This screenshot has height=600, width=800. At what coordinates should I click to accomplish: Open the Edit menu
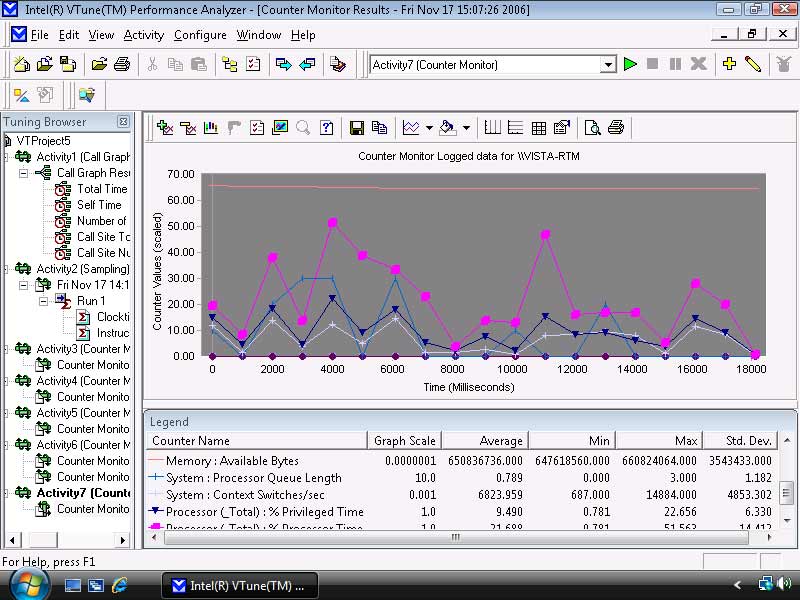coord(69,35)
